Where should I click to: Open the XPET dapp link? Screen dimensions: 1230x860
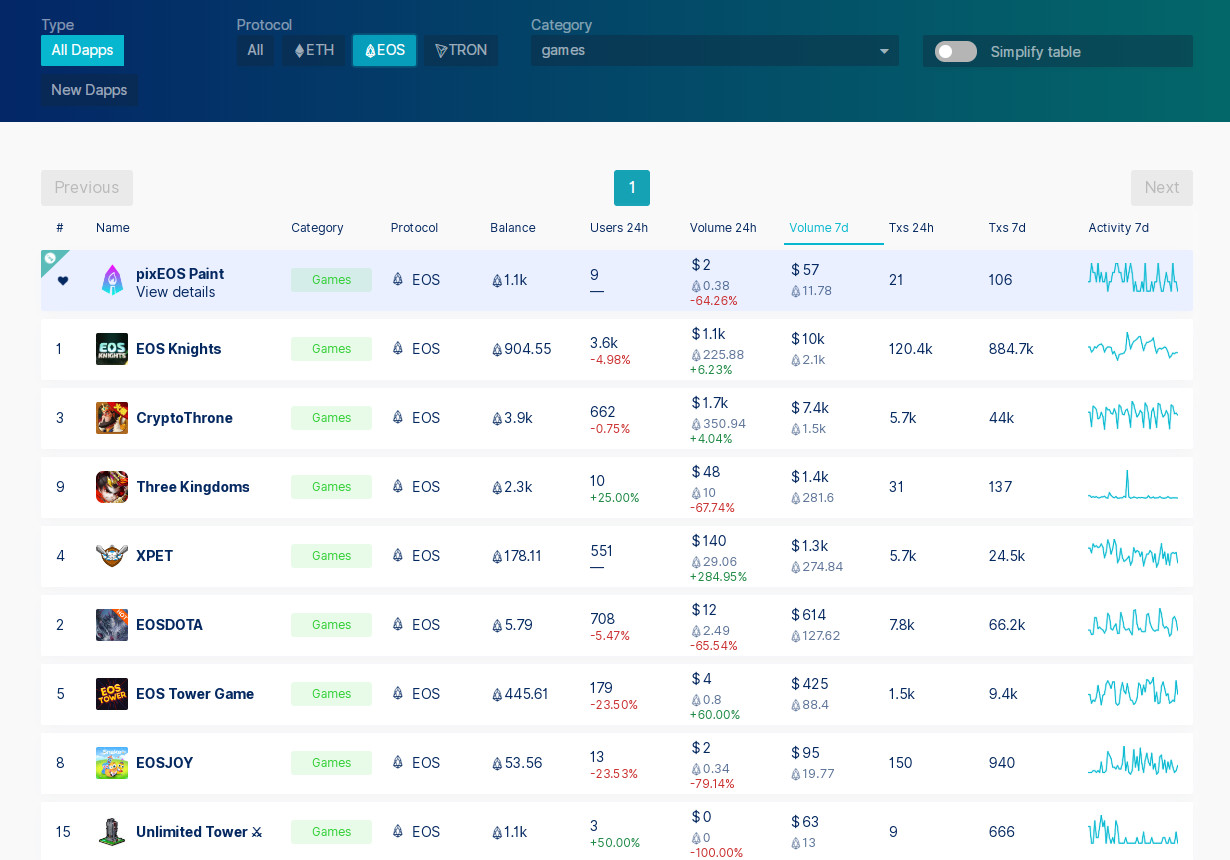coord(155,556)
